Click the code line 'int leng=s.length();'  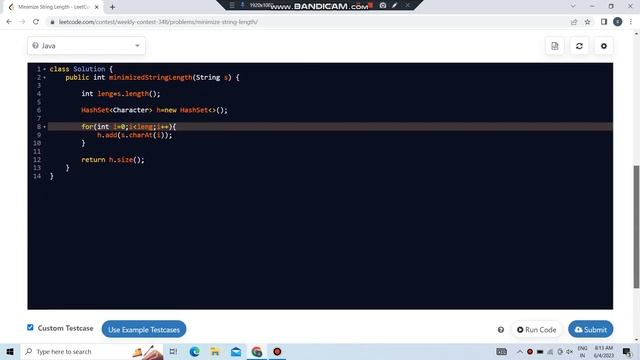(120, 94)
